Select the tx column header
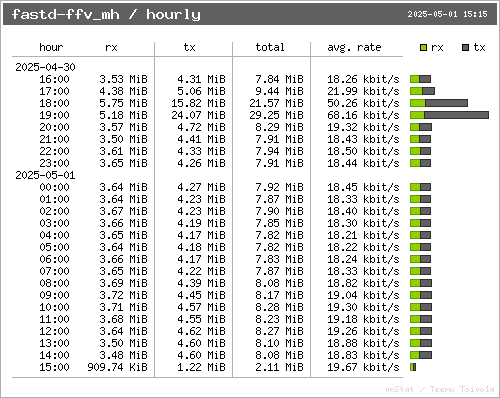 pos(189,47)
